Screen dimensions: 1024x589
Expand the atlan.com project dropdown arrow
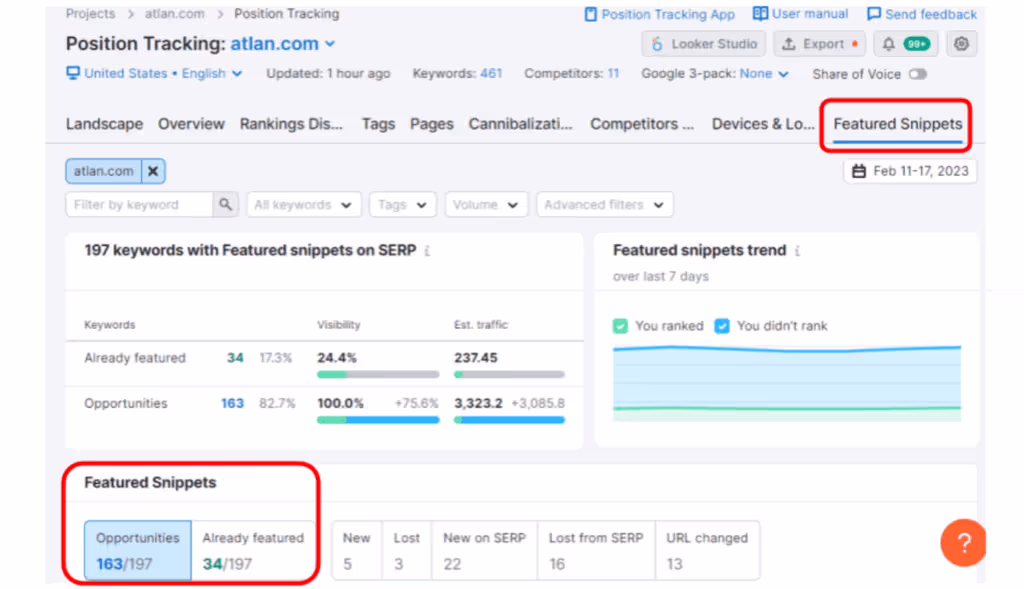[x=330, y=44]
